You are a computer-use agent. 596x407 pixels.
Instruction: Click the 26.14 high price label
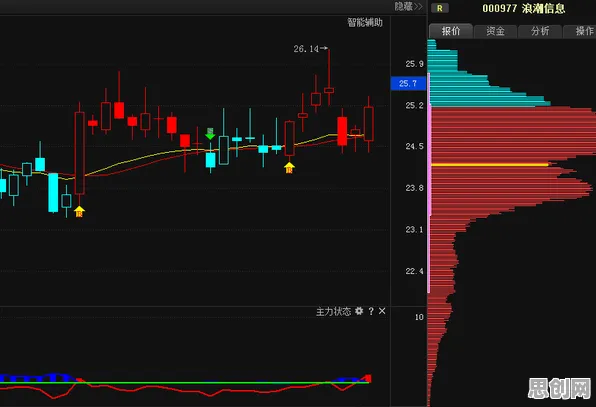(306, 49)
